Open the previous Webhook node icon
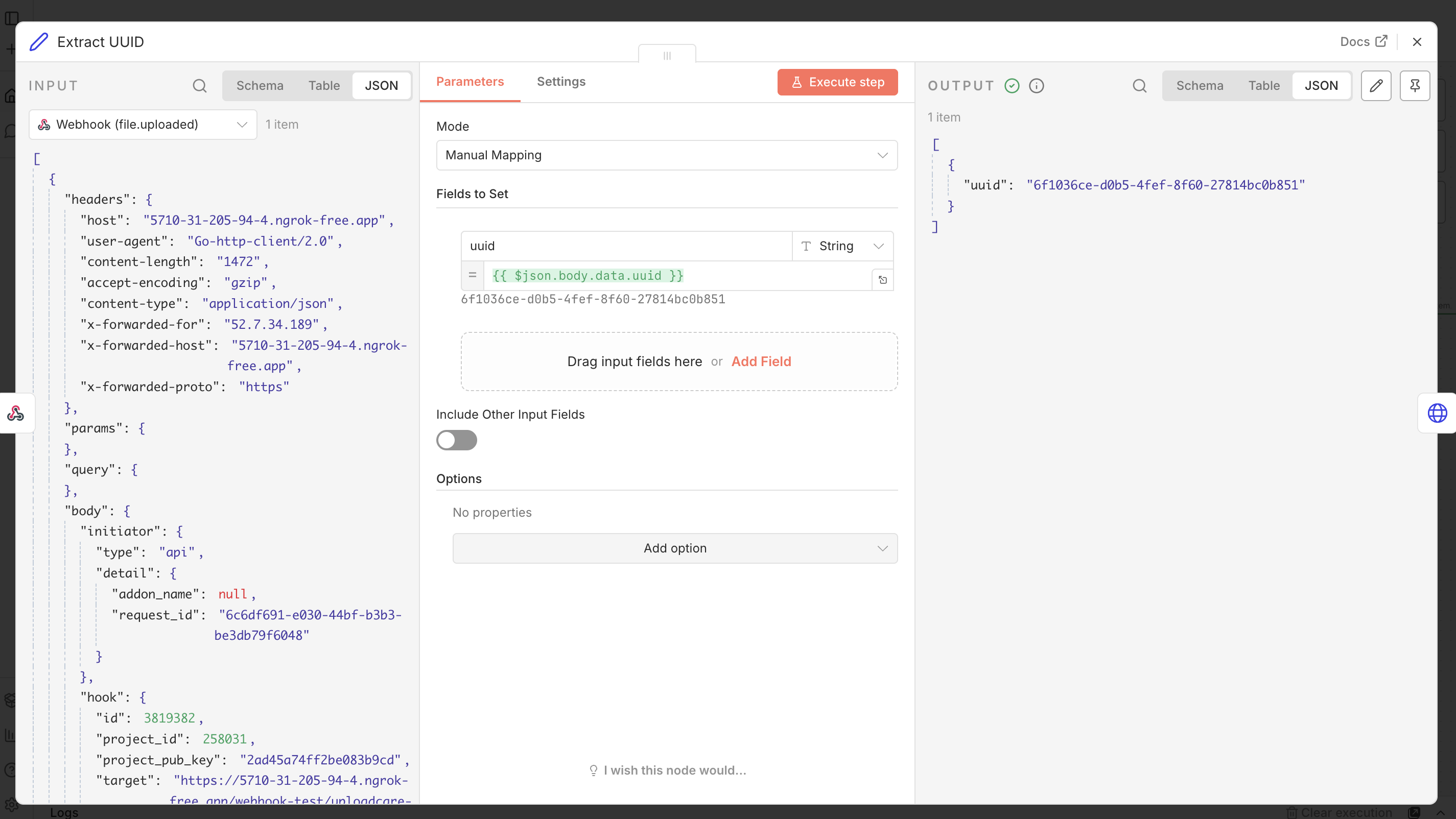Image resolution: width=1456 pixels, height=819 pixels. [x=16, y=413]
